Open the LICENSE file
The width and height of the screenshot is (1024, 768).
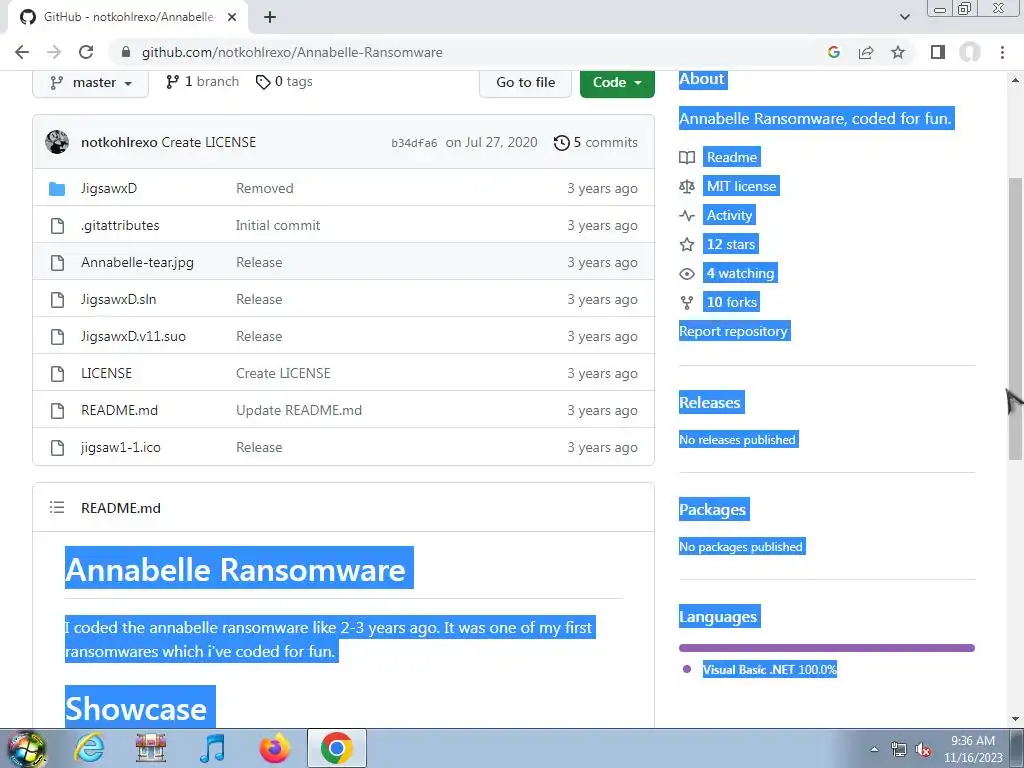(106, 374)
